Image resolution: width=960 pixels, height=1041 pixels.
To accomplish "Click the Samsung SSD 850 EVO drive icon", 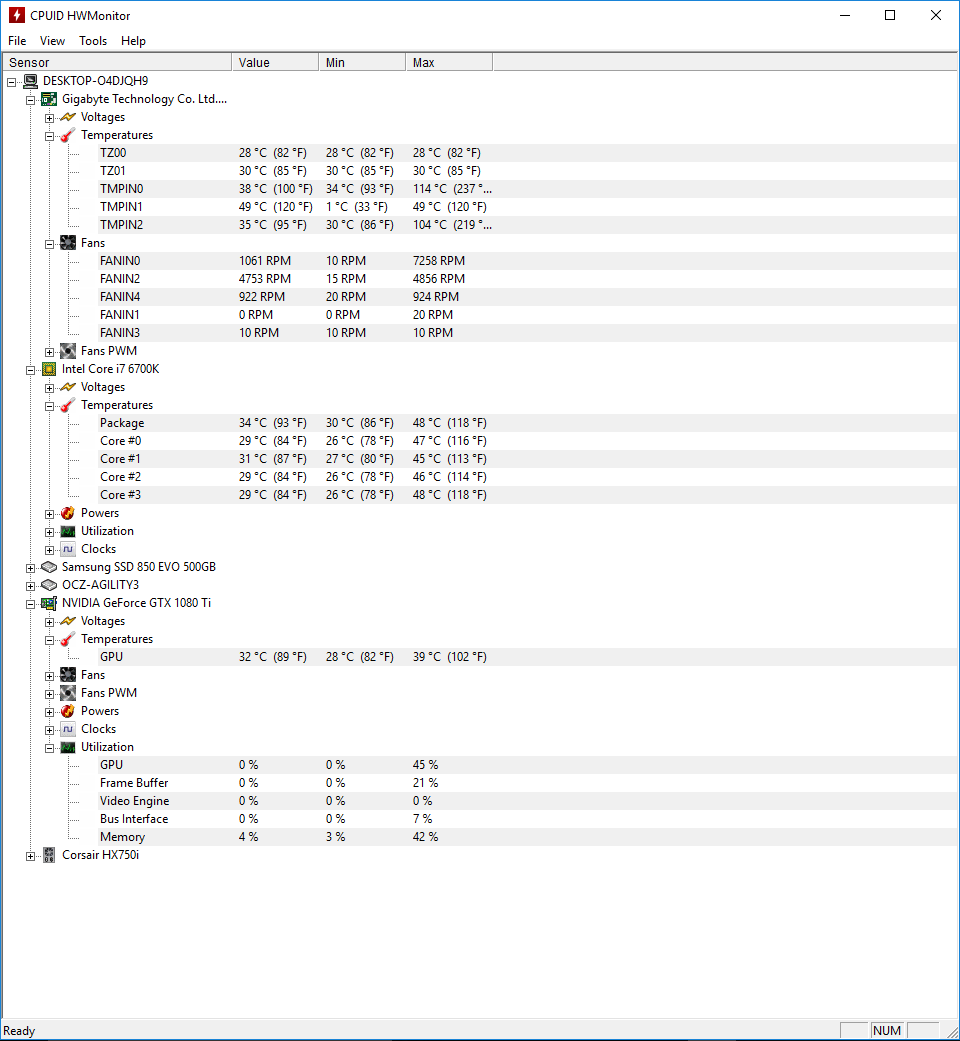I will (x=49, y=567).
